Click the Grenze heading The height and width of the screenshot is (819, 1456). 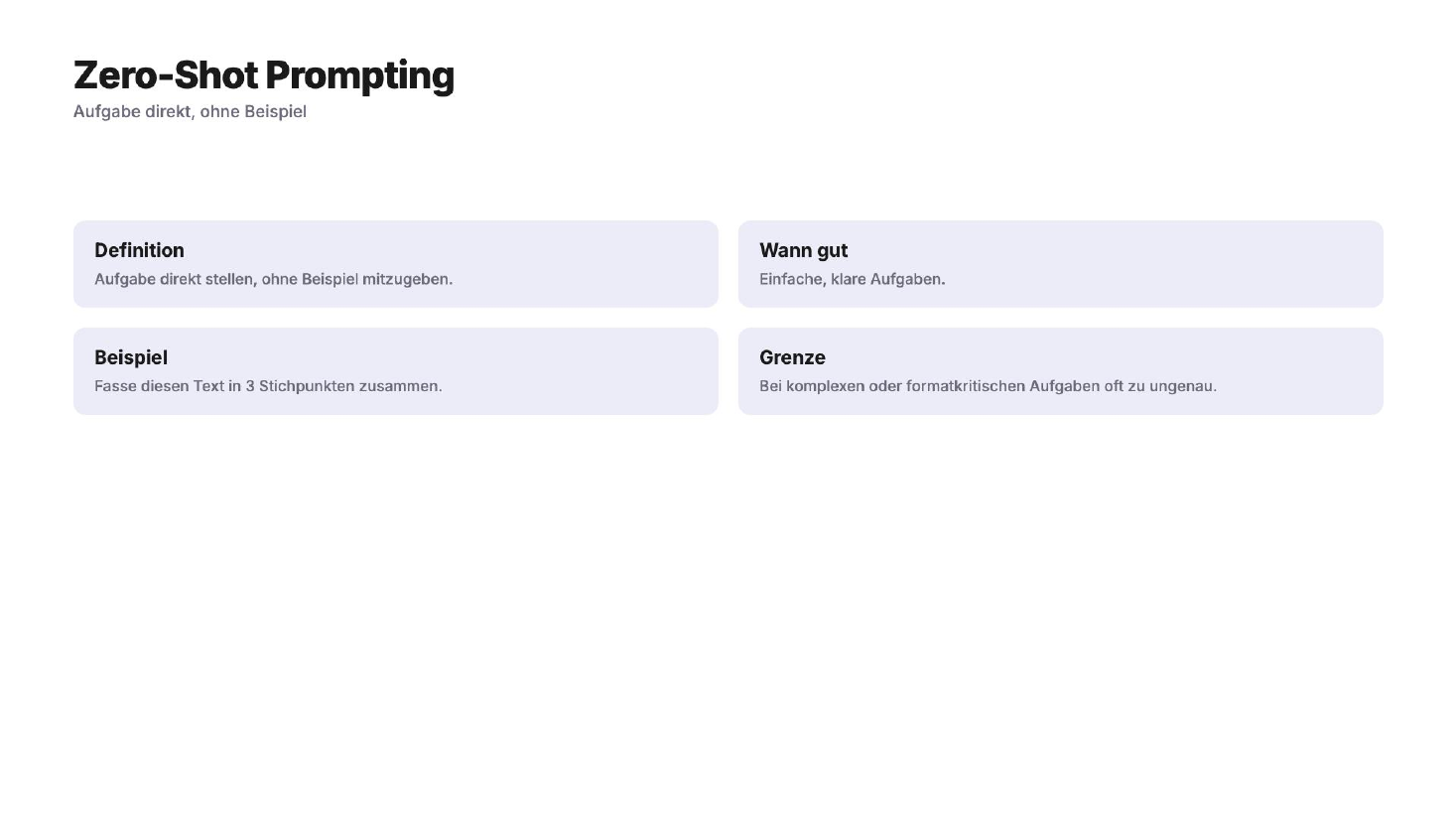792,357
